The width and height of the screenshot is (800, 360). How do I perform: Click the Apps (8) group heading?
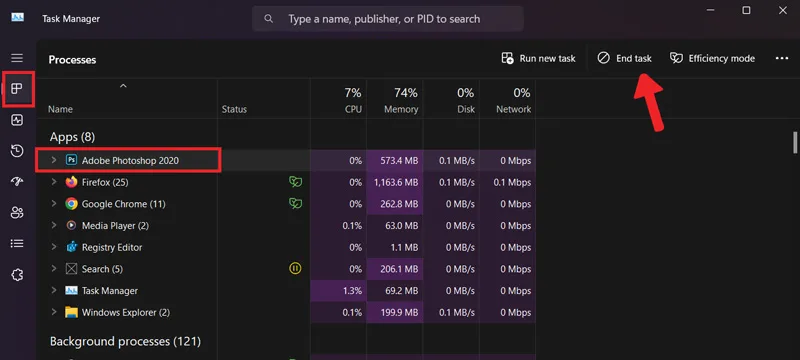tap(72, 137)
